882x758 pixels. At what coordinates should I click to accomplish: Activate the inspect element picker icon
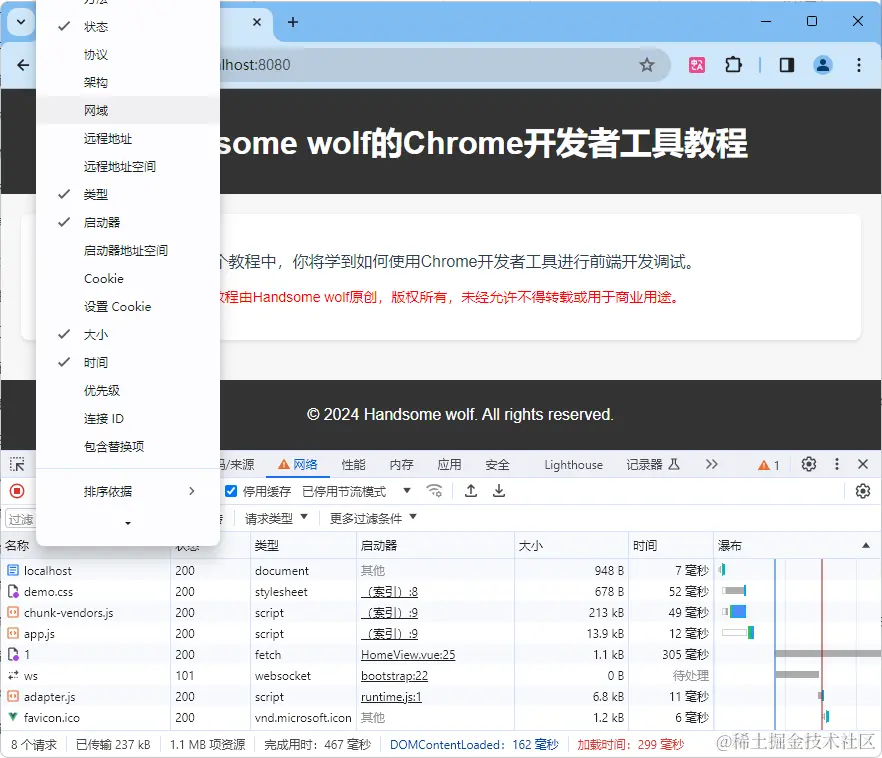point(17,464)
